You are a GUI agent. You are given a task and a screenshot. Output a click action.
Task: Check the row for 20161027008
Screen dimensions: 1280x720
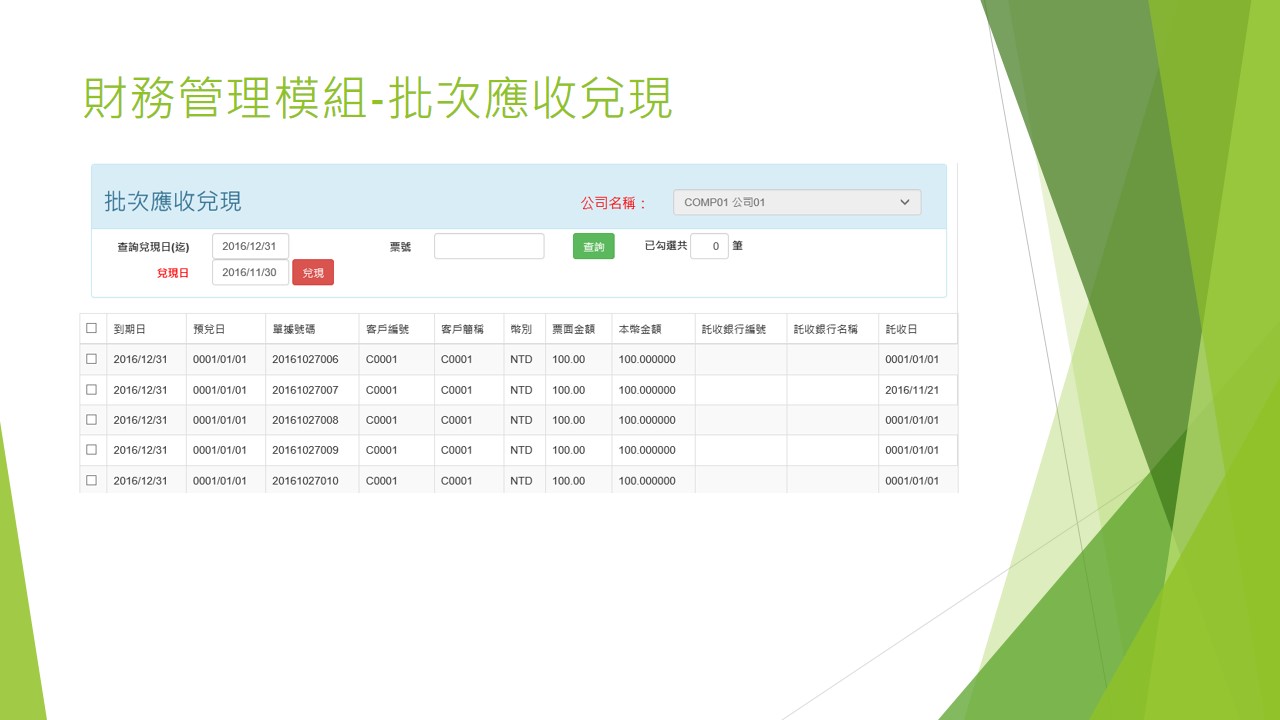point(92,420)
